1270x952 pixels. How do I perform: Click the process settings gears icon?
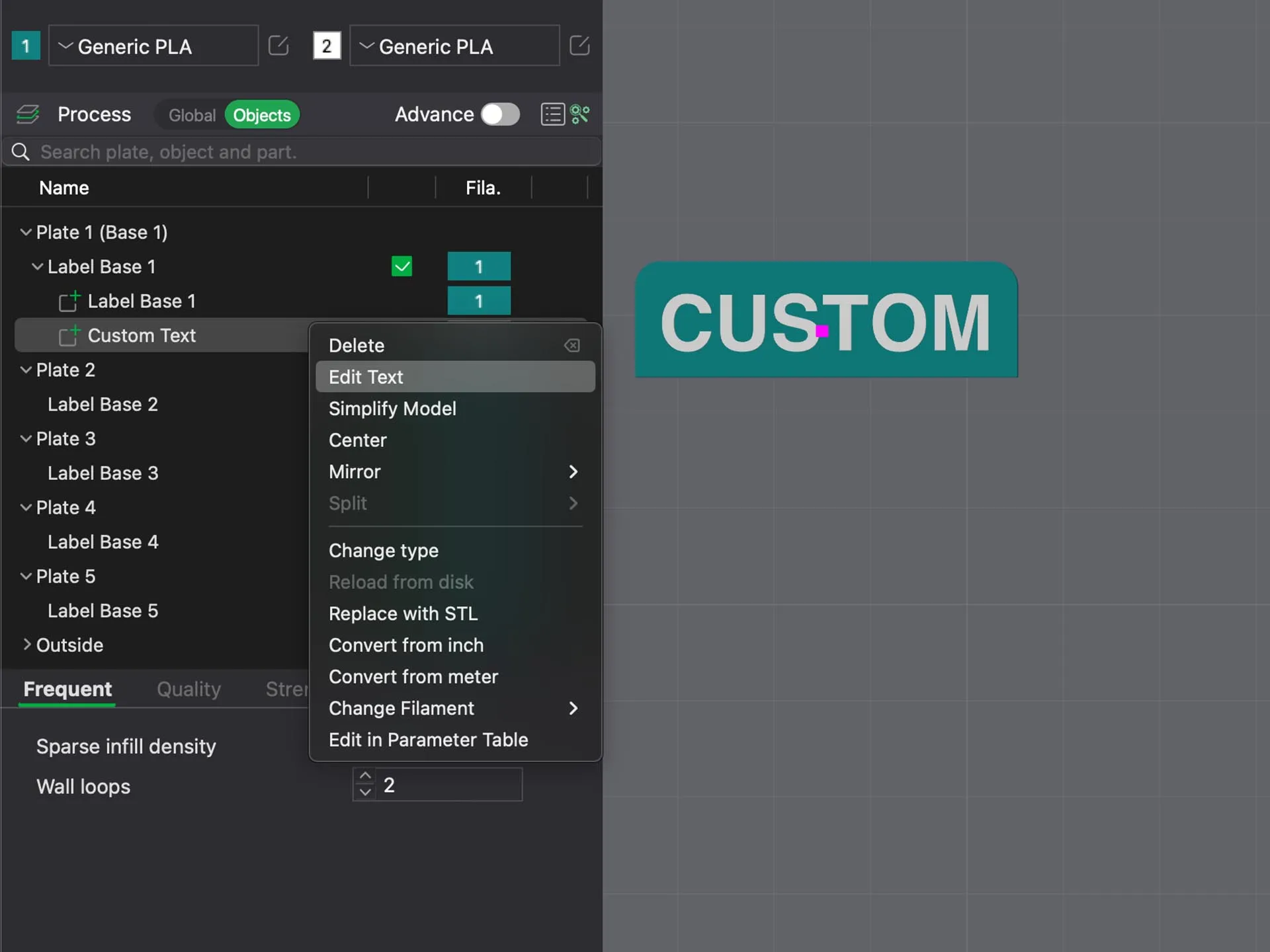pos(580,114)
